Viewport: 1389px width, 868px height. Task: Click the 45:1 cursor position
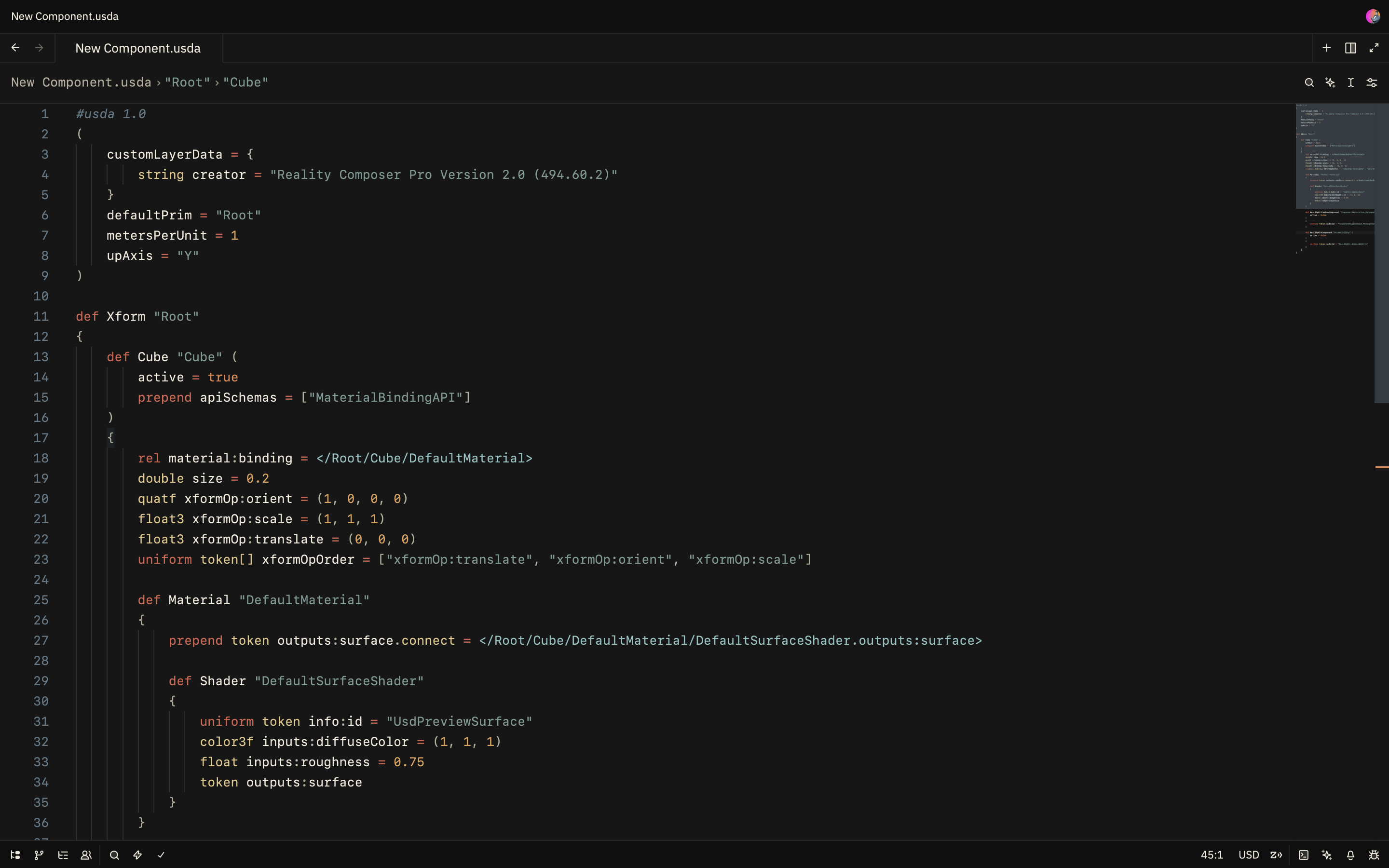pos(1212,855)
